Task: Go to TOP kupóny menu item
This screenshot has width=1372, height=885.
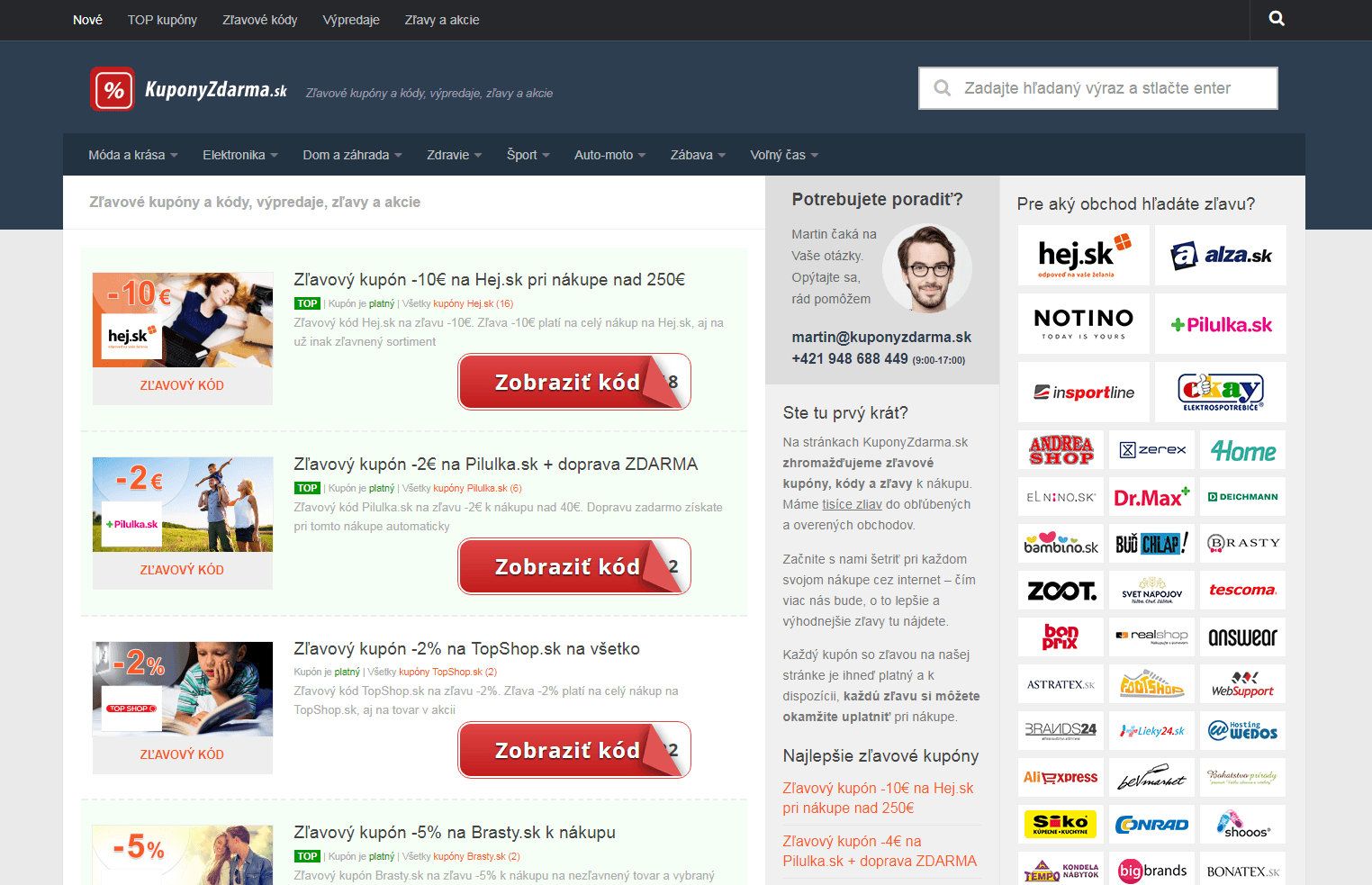Action: pos(162,20)
